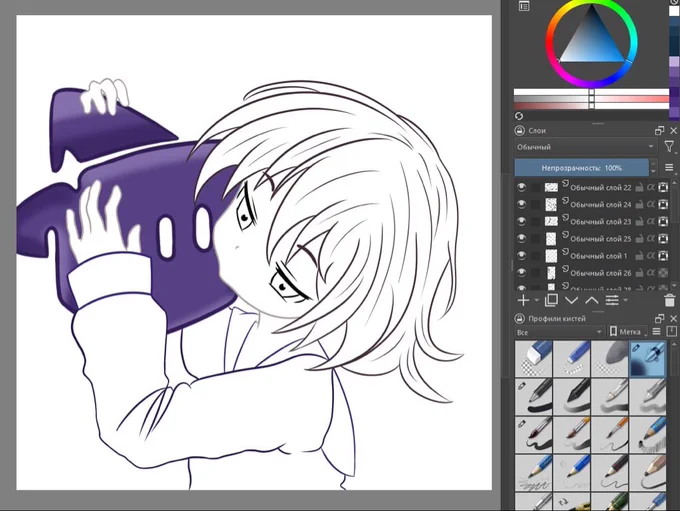Select the blue pencil preset with hatched shading
Image resolution: width=680 pixels, height=511 pixels.
(647, 434)
